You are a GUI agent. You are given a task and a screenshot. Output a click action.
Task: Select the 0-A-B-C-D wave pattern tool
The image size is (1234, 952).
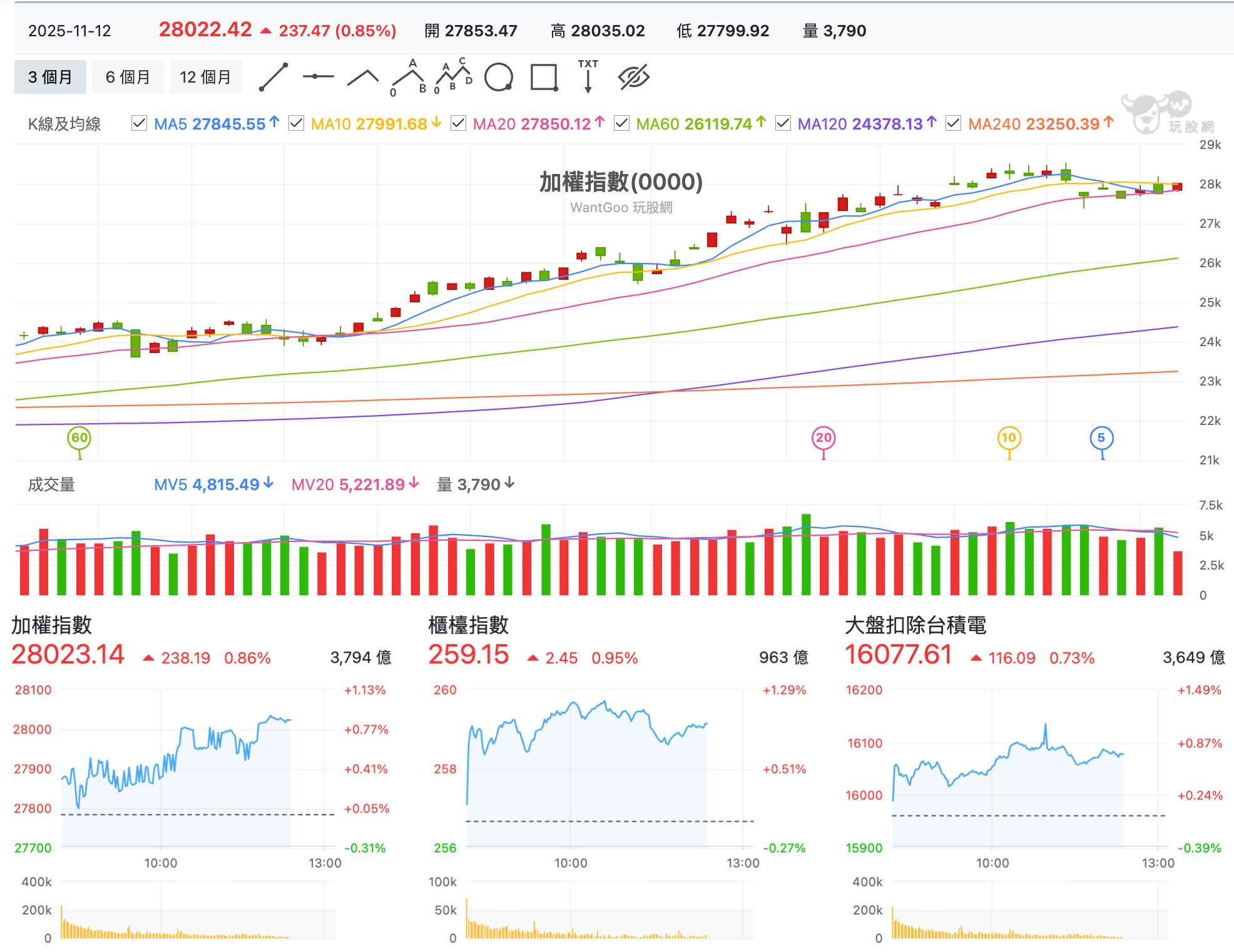[x=453, y=76]
